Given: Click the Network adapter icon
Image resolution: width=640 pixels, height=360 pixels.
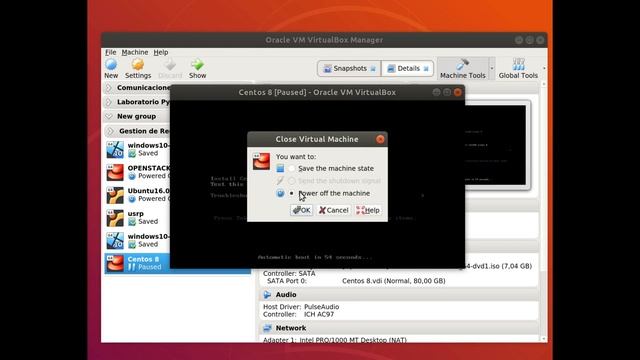Looking at the screenshot, I should 267,328.
